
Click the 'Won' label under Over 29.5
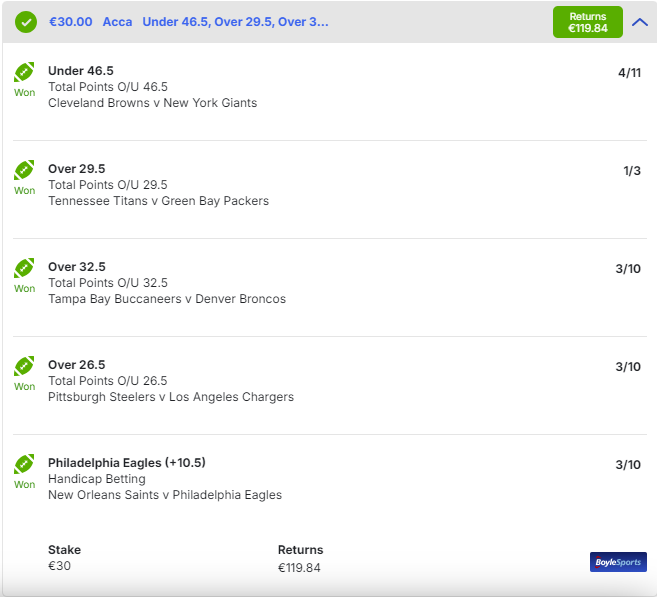point(24,191)
